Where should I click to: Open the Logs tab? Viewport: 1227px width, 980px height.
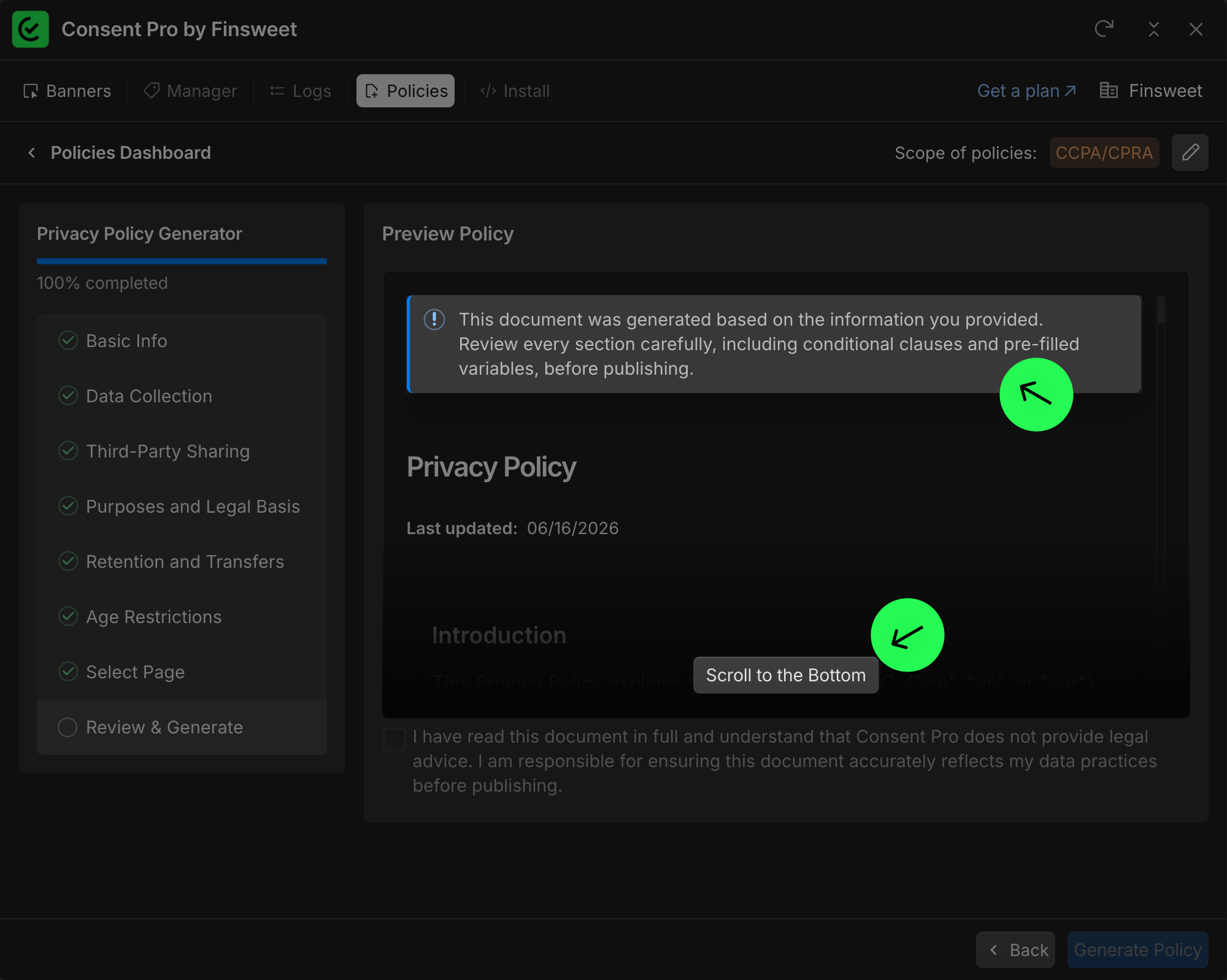click(301, 91)
